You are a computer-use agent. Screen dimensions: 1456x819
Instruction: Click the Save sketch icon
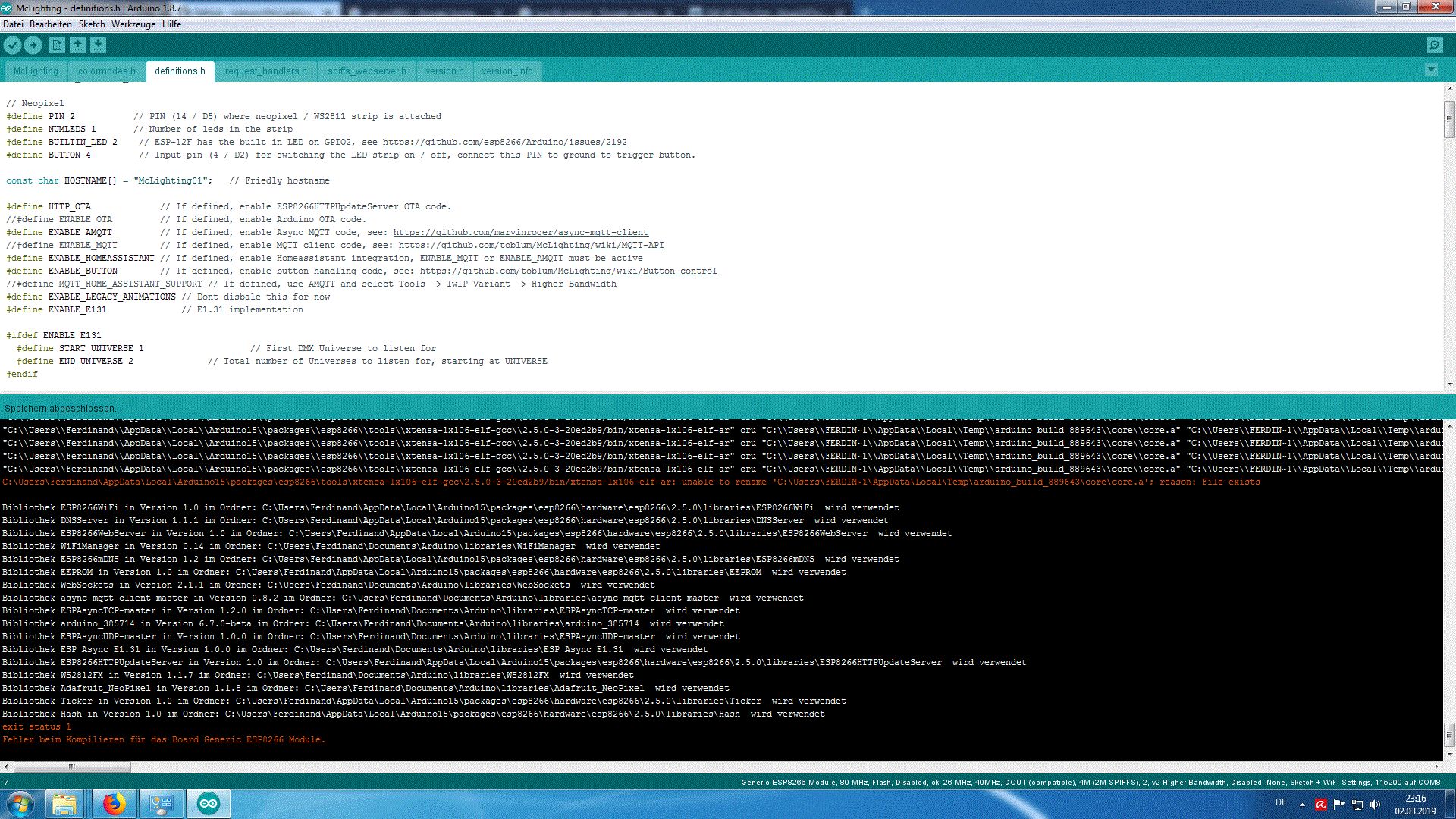tap(98, 45)
